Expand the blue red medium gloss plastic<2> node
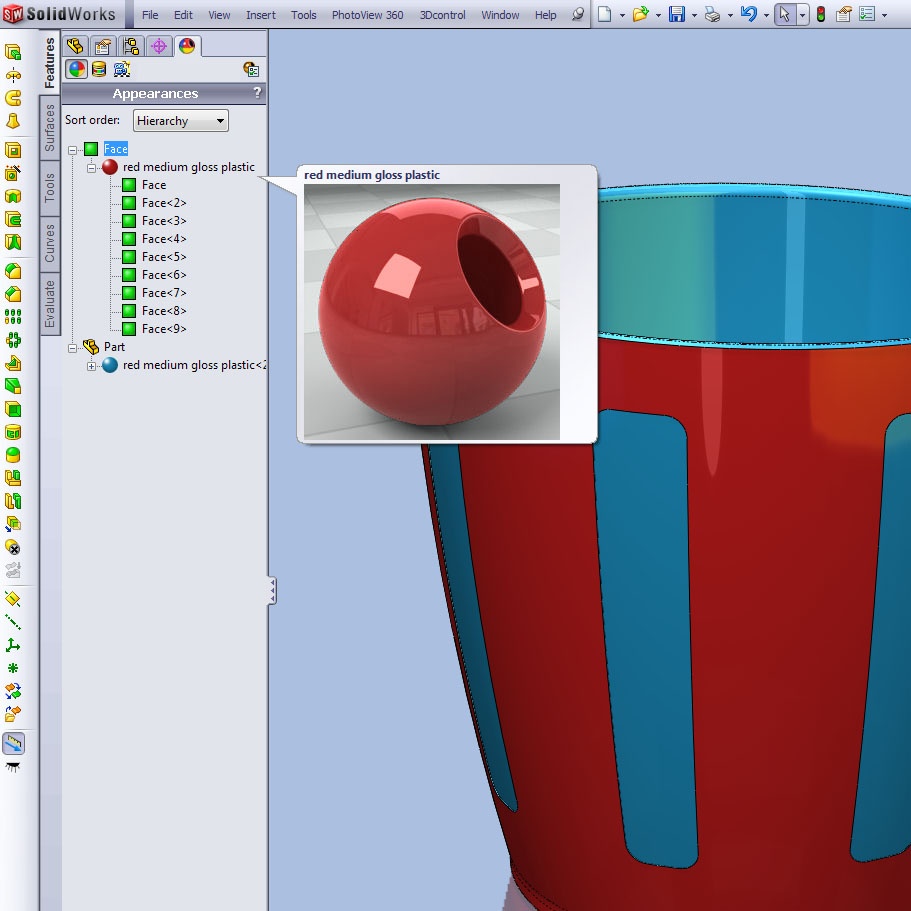Screen dimensions: 911x911 [x=92, y=366]
